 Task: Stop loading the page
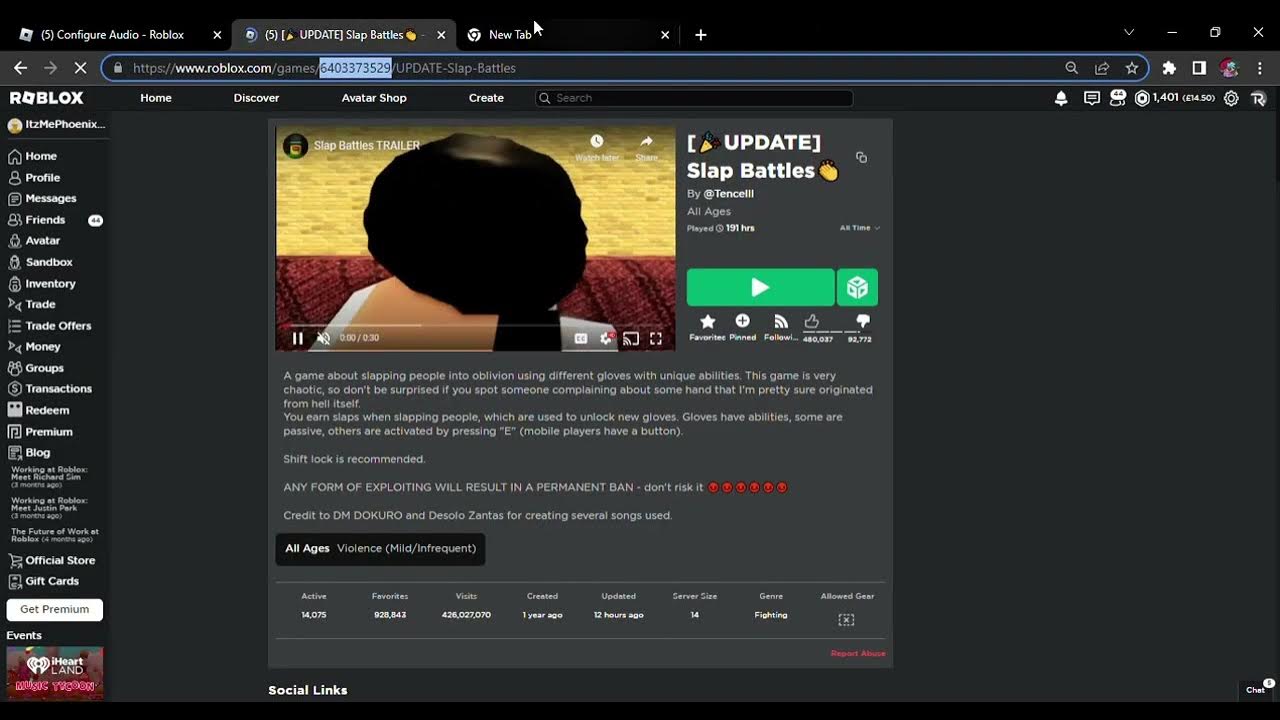[81, 68]
